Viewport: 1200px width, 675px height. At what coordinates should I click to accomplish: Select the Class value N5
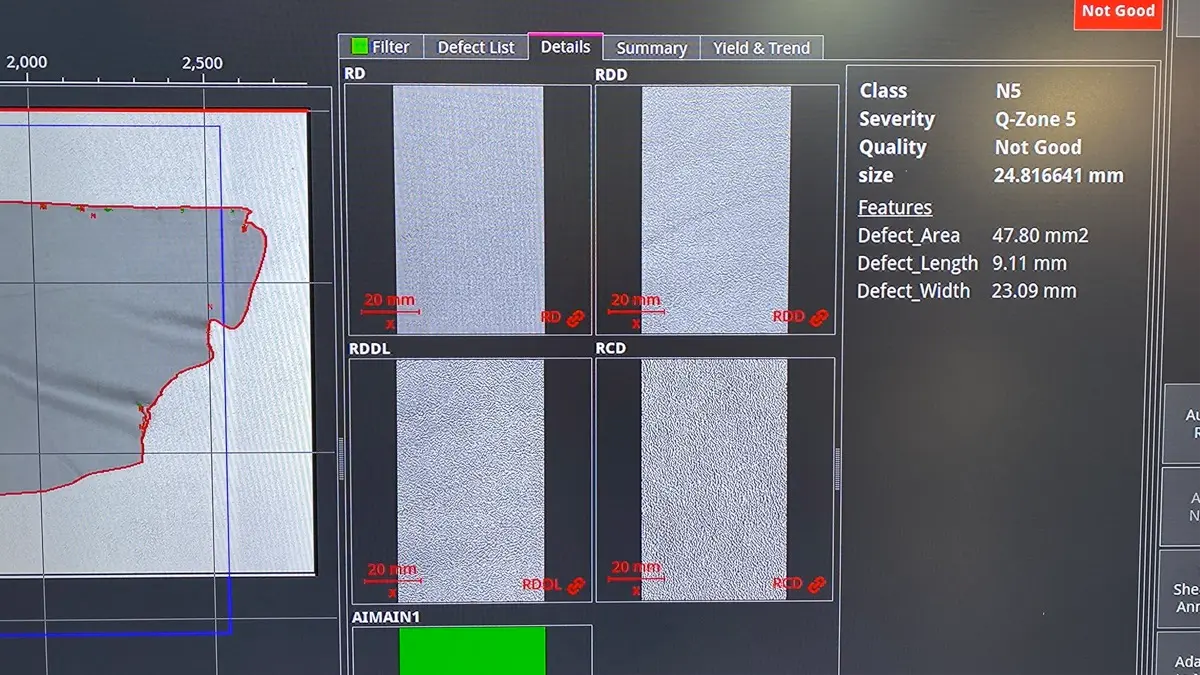point(1008,90)
